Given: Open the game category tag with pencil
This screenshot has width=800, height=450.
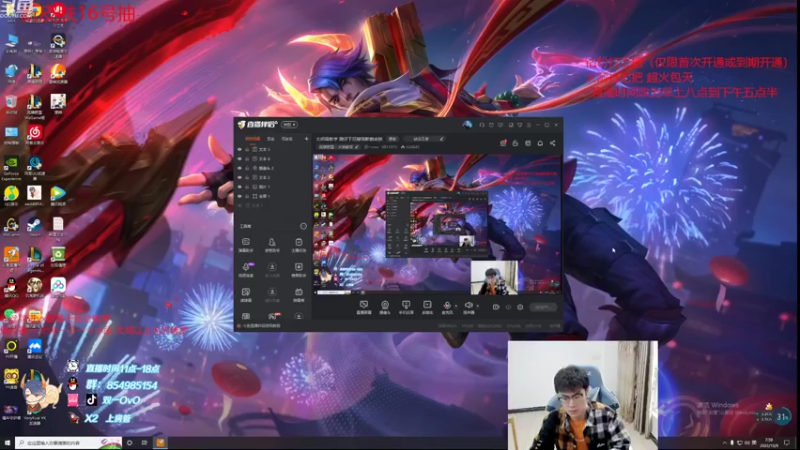Looking at the screenshot, I should [339, 147].
